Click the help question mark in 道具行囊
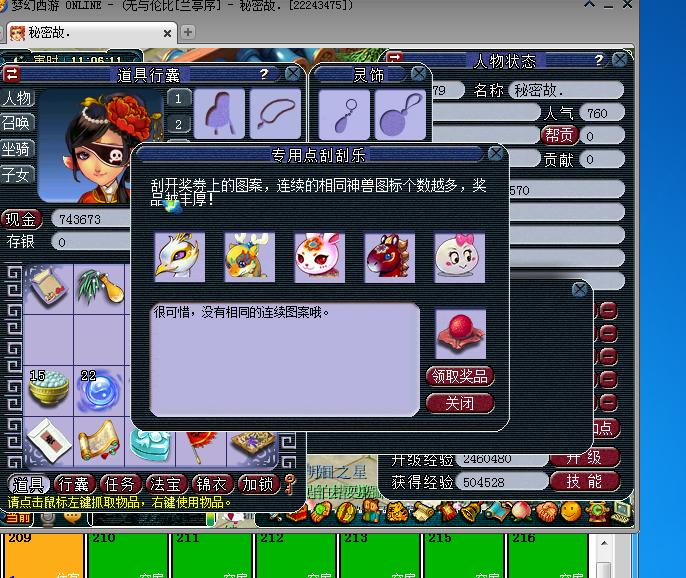Screen dimensions: 686x578 point(264,74)
